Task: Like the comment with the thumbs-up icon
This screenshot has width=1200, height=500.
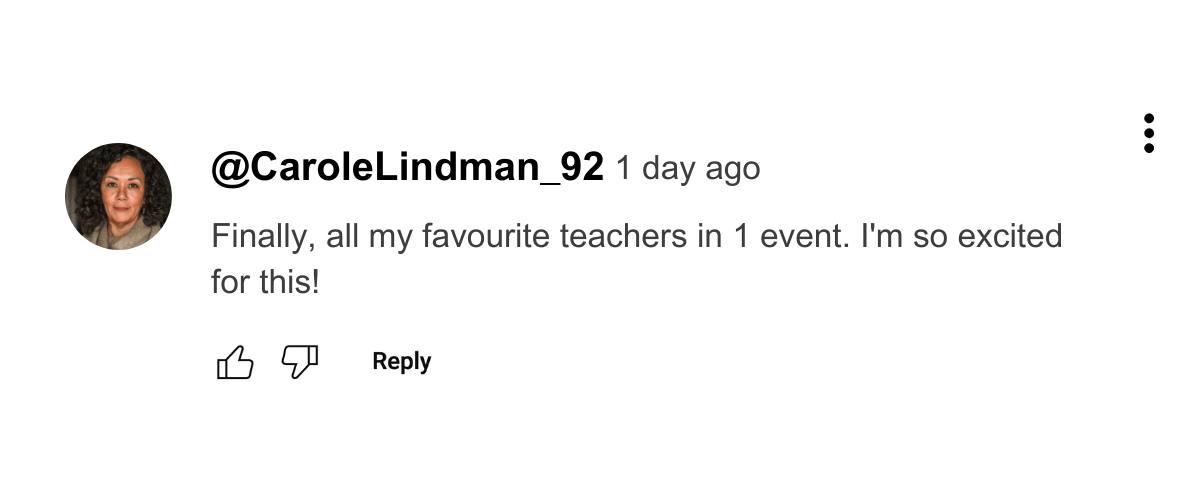Action: pyautogui.click(x=235, y=362)
